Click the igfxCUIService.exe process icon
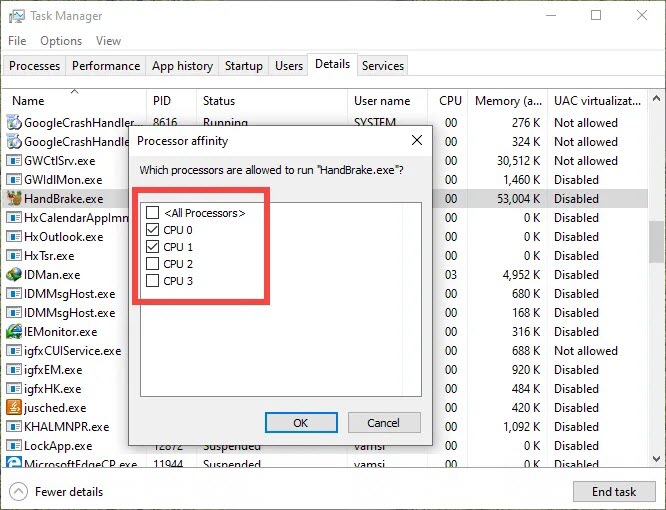Viewport: 666px width, 510px height. pos(14,350)
